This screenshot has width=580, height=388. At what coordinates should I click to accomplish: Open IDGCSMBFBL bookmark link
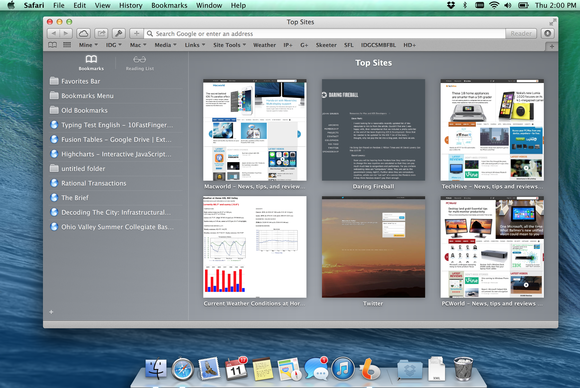tap(378, 45)
